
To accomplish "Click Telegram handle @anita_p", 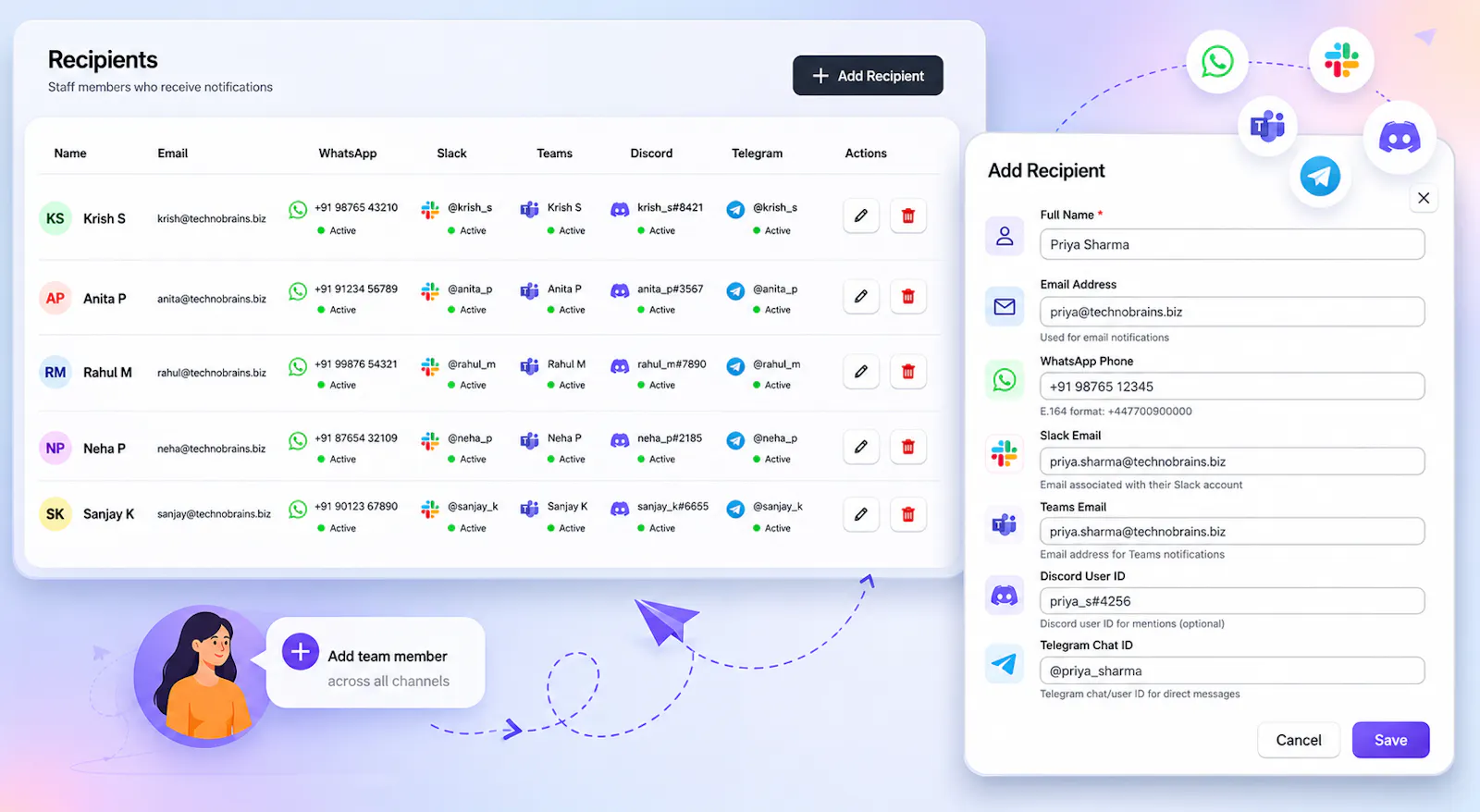I will click(x=775, y=289).
